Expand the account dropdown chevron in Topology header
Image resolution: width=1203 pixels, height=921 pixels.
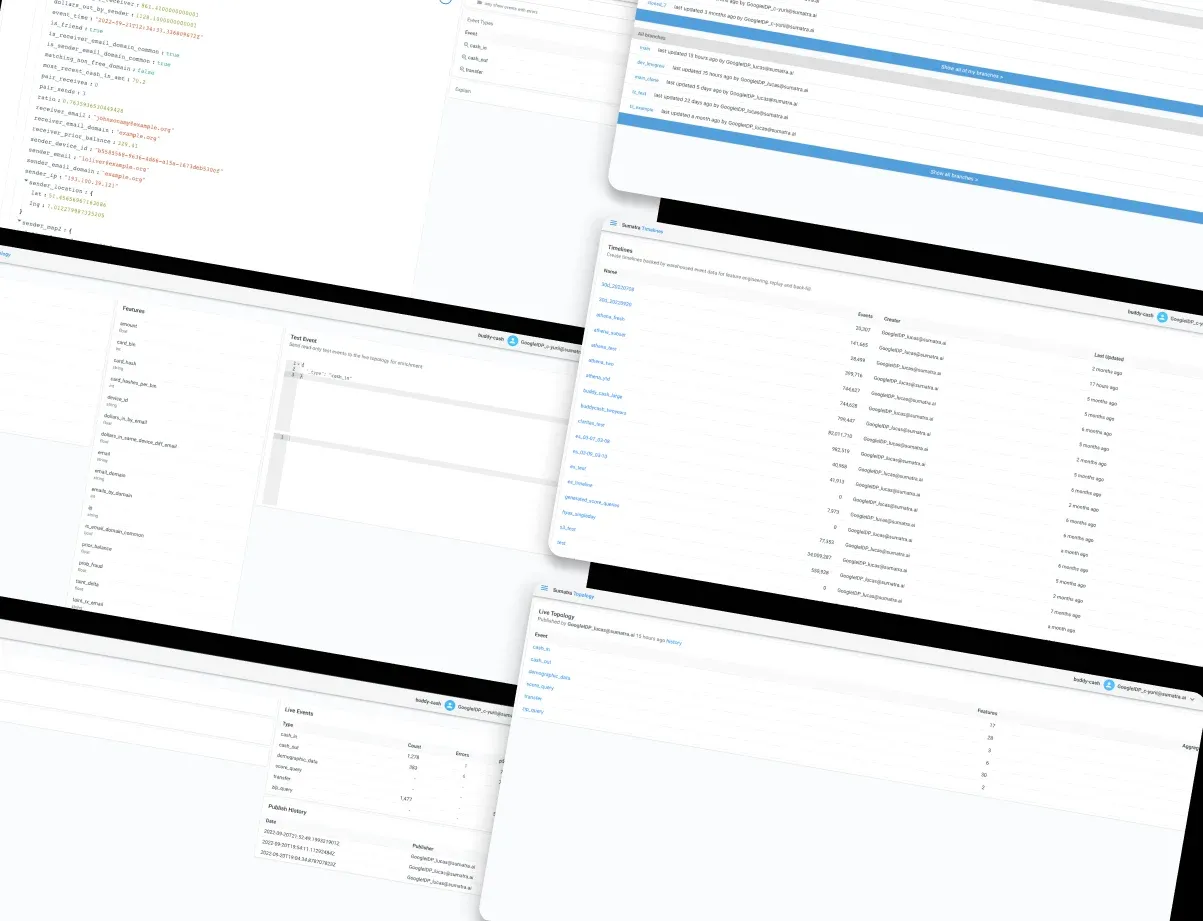pos(1193,699)
